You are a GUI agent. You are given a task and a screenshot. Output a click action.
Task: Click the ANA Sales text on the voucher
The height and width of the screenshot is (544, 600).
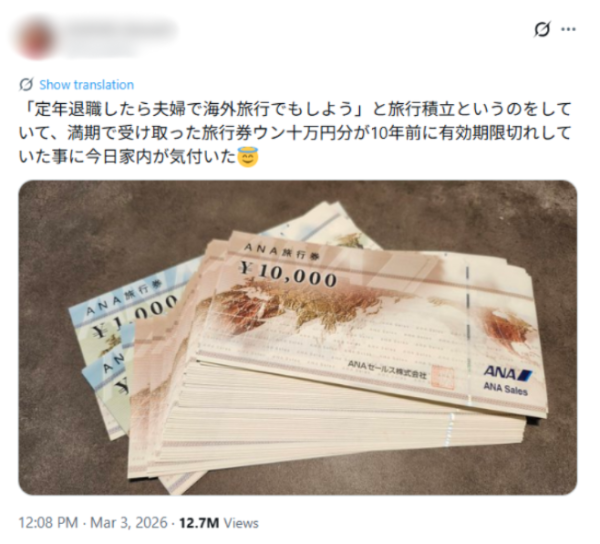(x=505, y=389)
